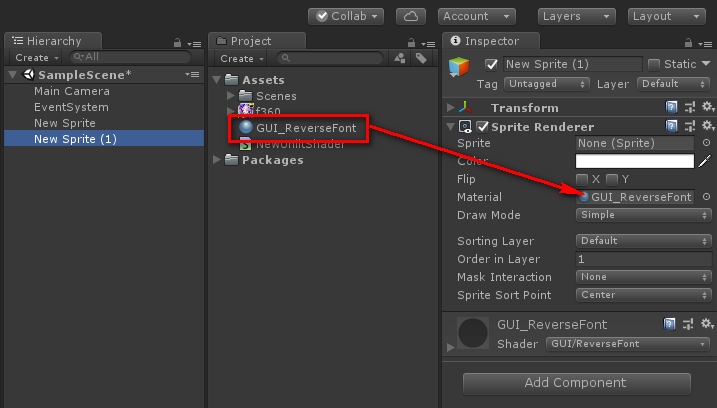The width and height of the screenshot is (717, 408).
Task: Switch to the Inspector tab
Action: [491, 41]
